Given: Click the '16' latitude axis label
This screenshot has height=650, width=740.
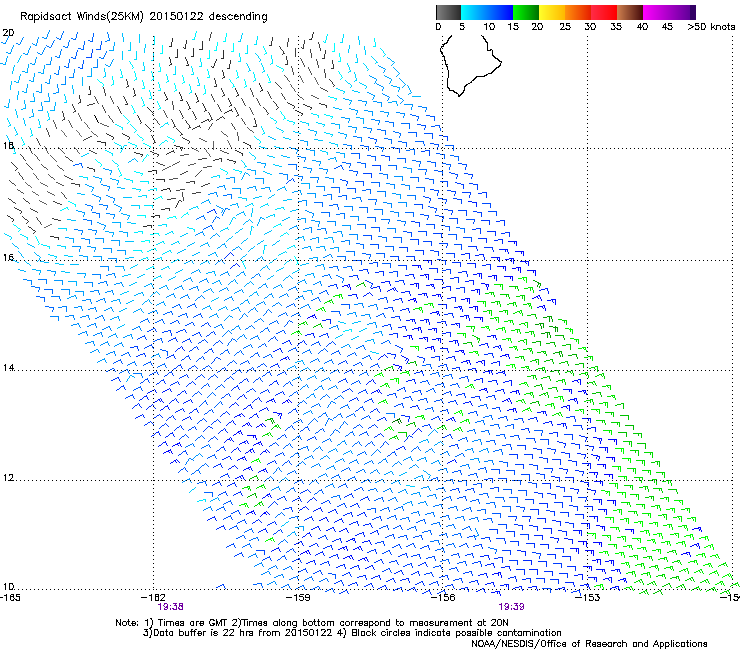Looking at the screenshot, I should pyautogui.click(x=8, y=257).
